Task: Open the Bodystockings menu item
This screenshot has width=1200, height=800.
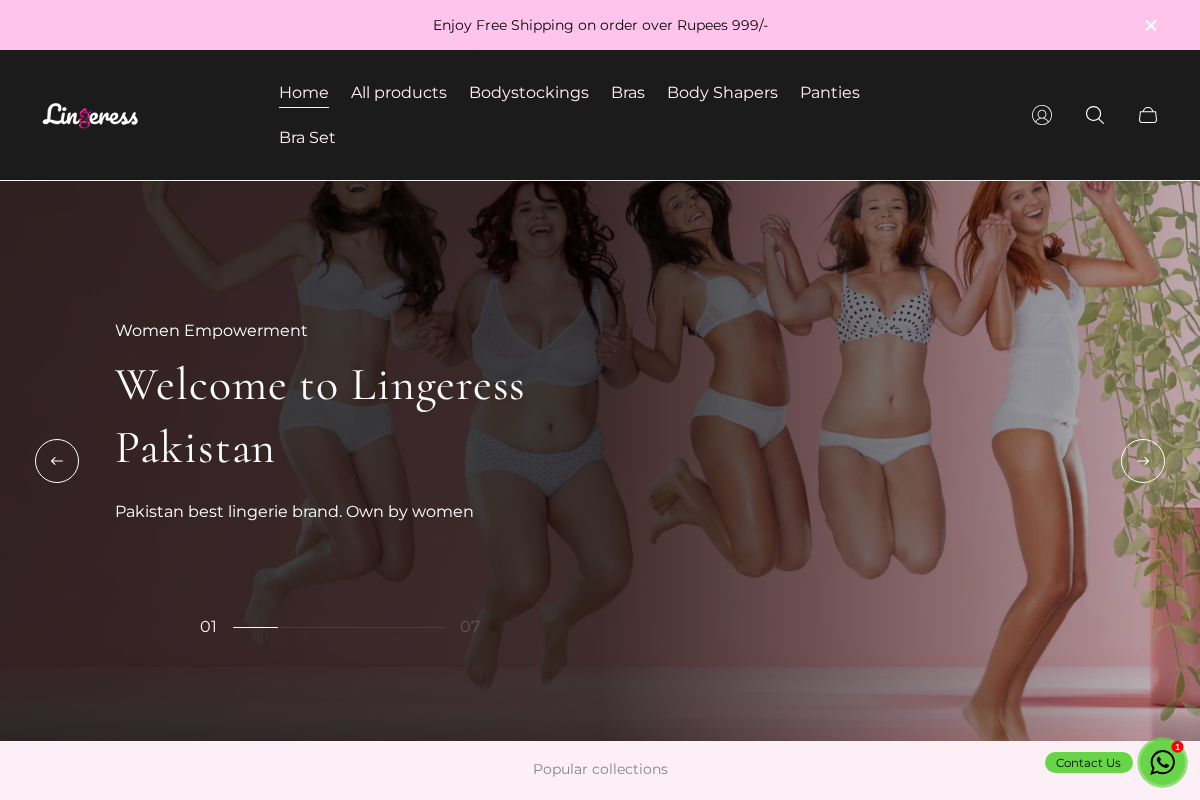Action: pos(529,92)
